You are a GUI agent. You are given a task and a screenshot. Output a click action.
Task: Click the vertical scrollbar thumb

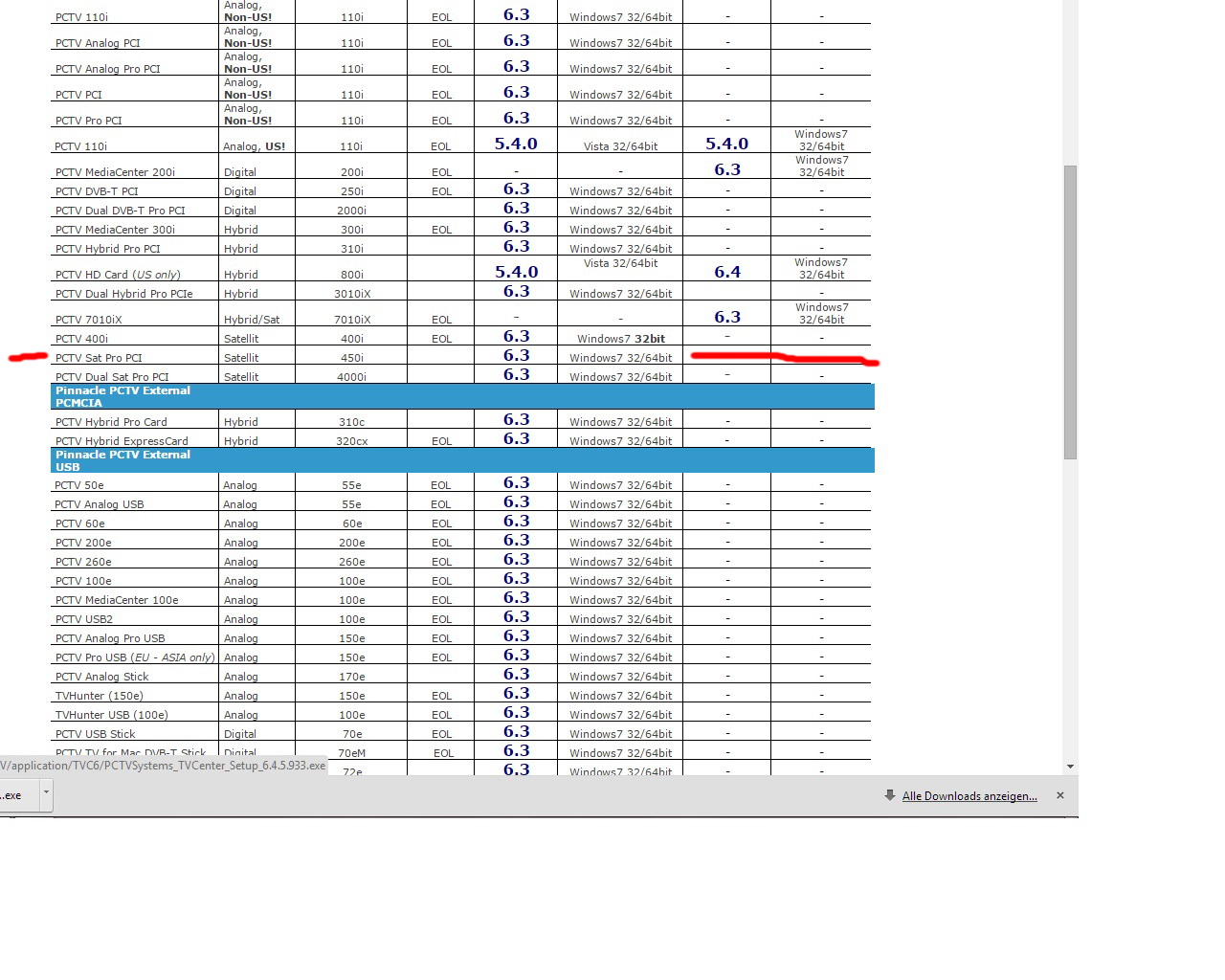click(1070, 312)
